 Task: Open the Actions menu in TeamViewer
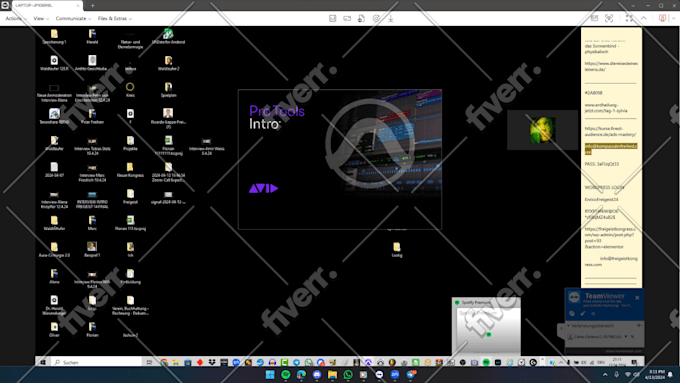tap(16, 19)
